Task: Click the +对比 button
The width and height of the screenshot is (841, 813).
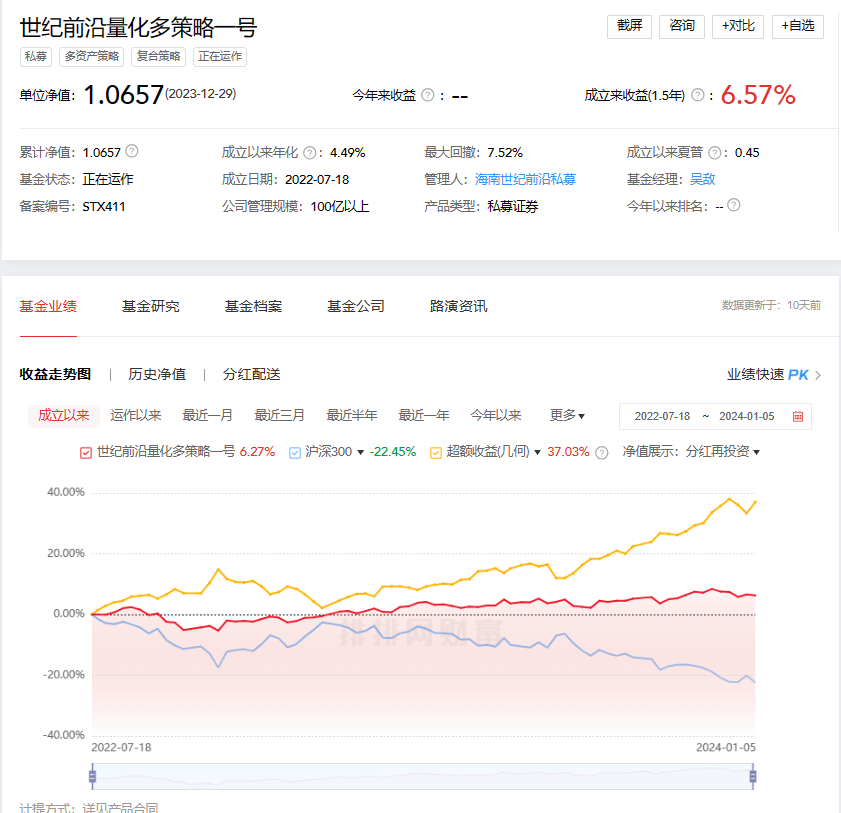Action: pos(738,26)
